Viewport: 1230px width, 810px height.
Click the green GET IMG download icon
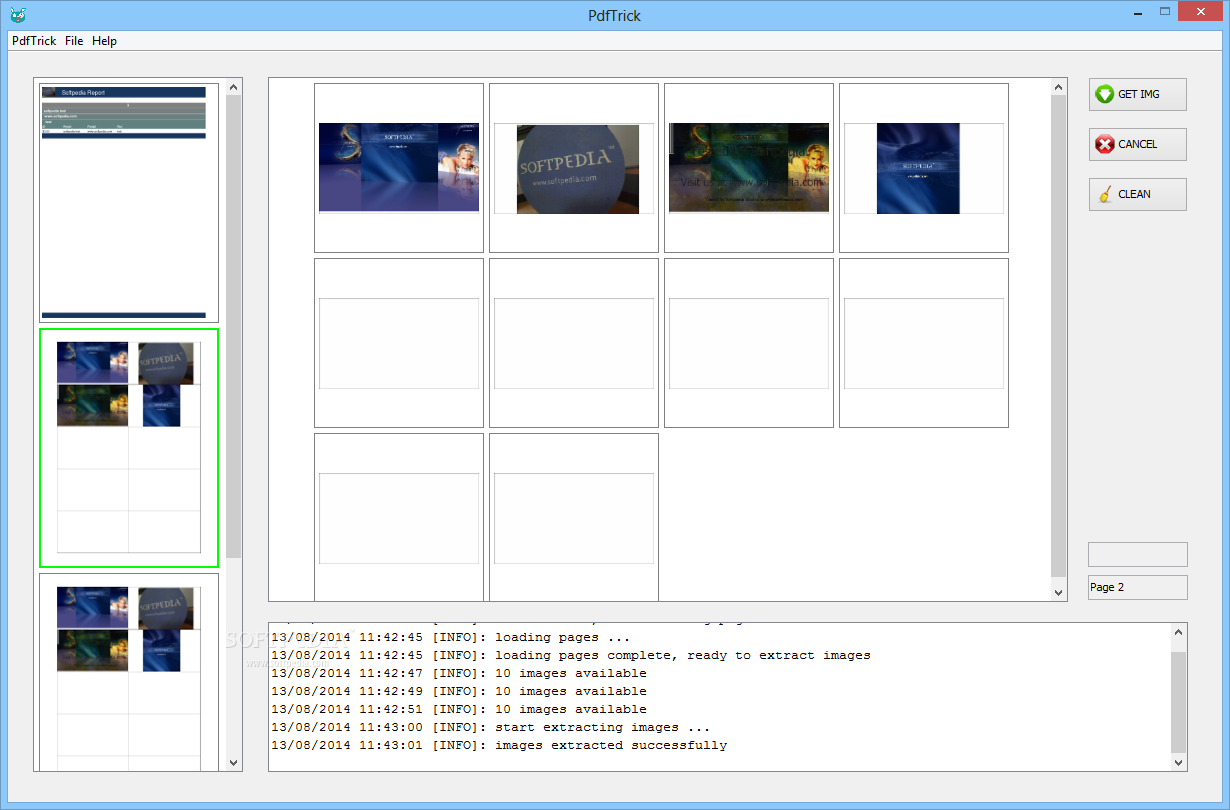coord(1104,94)
